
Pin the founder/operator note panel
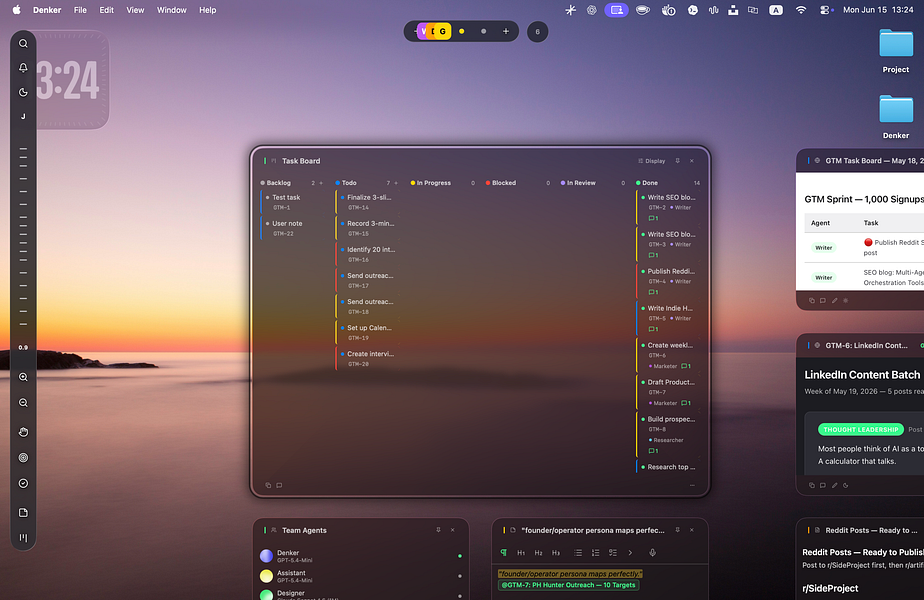tap(678, 530)
